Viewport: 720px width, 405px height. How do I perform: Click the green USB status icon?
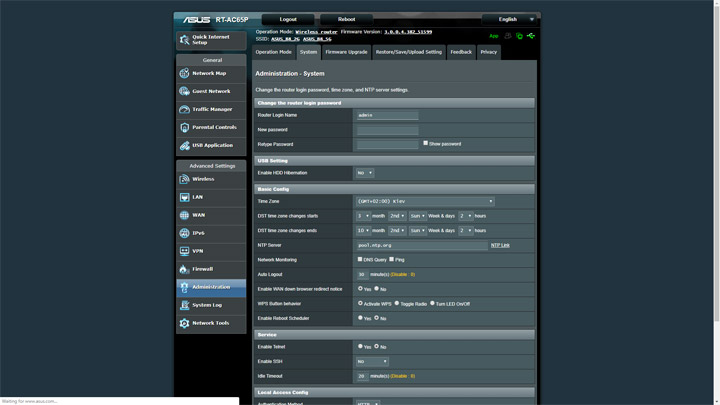click(x=531, y=36)
